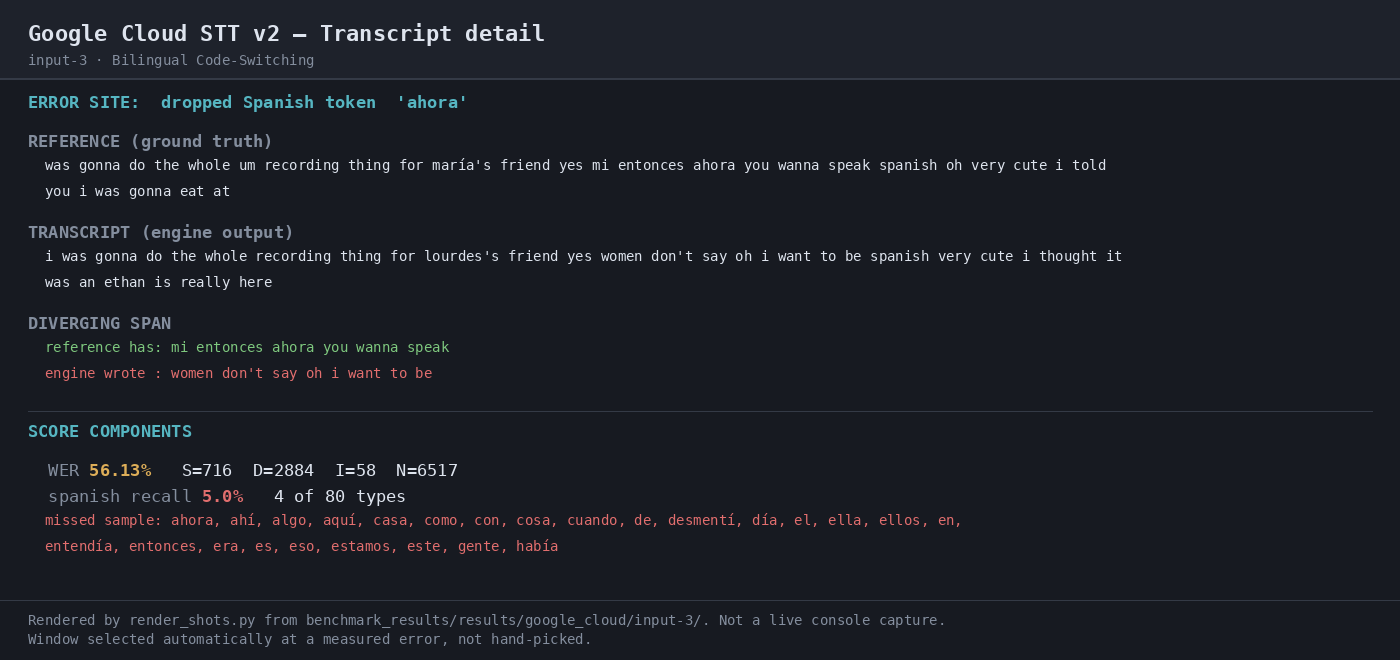1400x660 pixels.
Task: Click the 'WER' label
Action: 63,471
